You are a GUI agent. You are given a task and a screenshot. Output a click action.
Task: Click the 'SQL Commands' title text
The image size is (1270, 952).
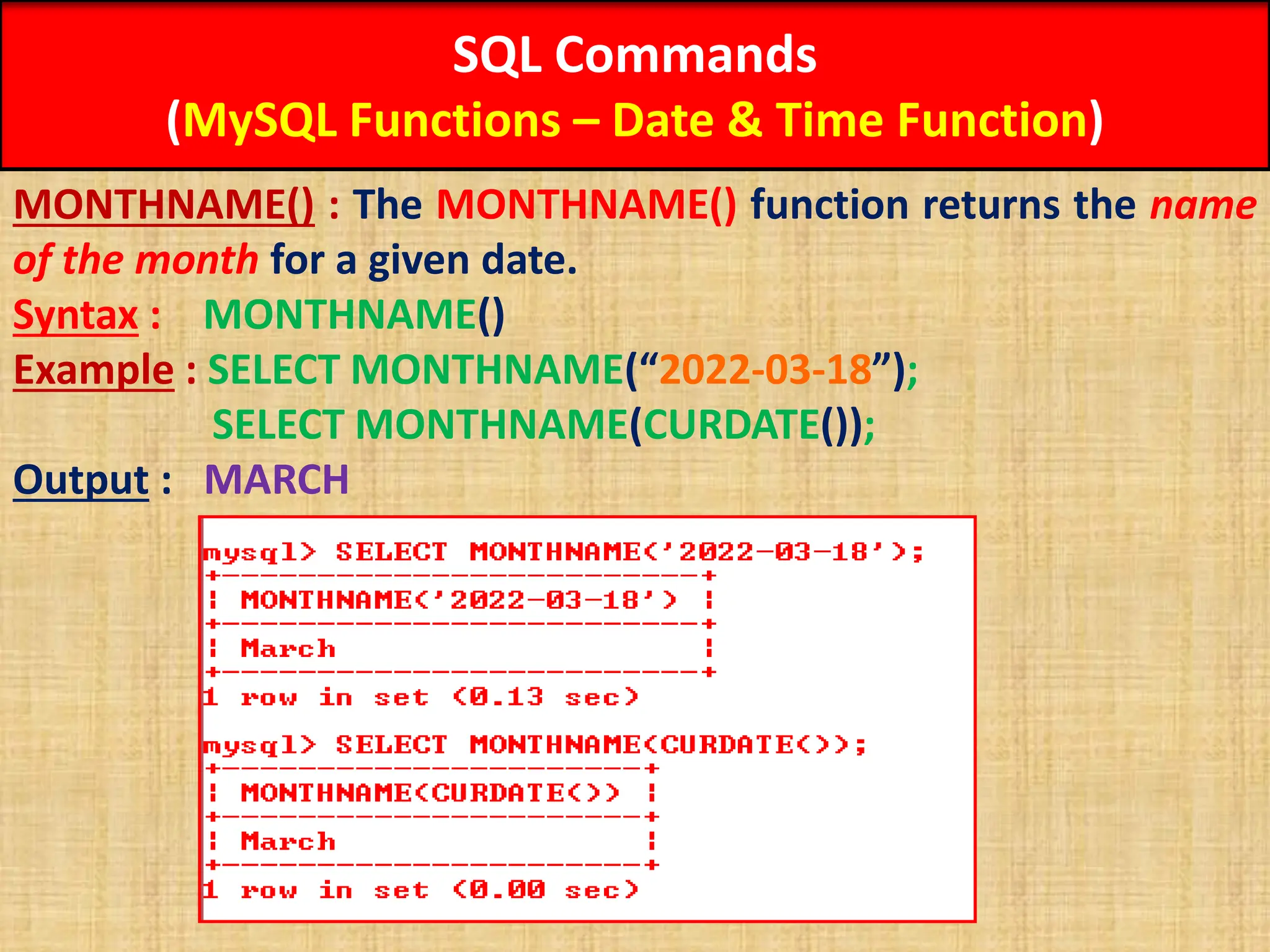(634, 55)
